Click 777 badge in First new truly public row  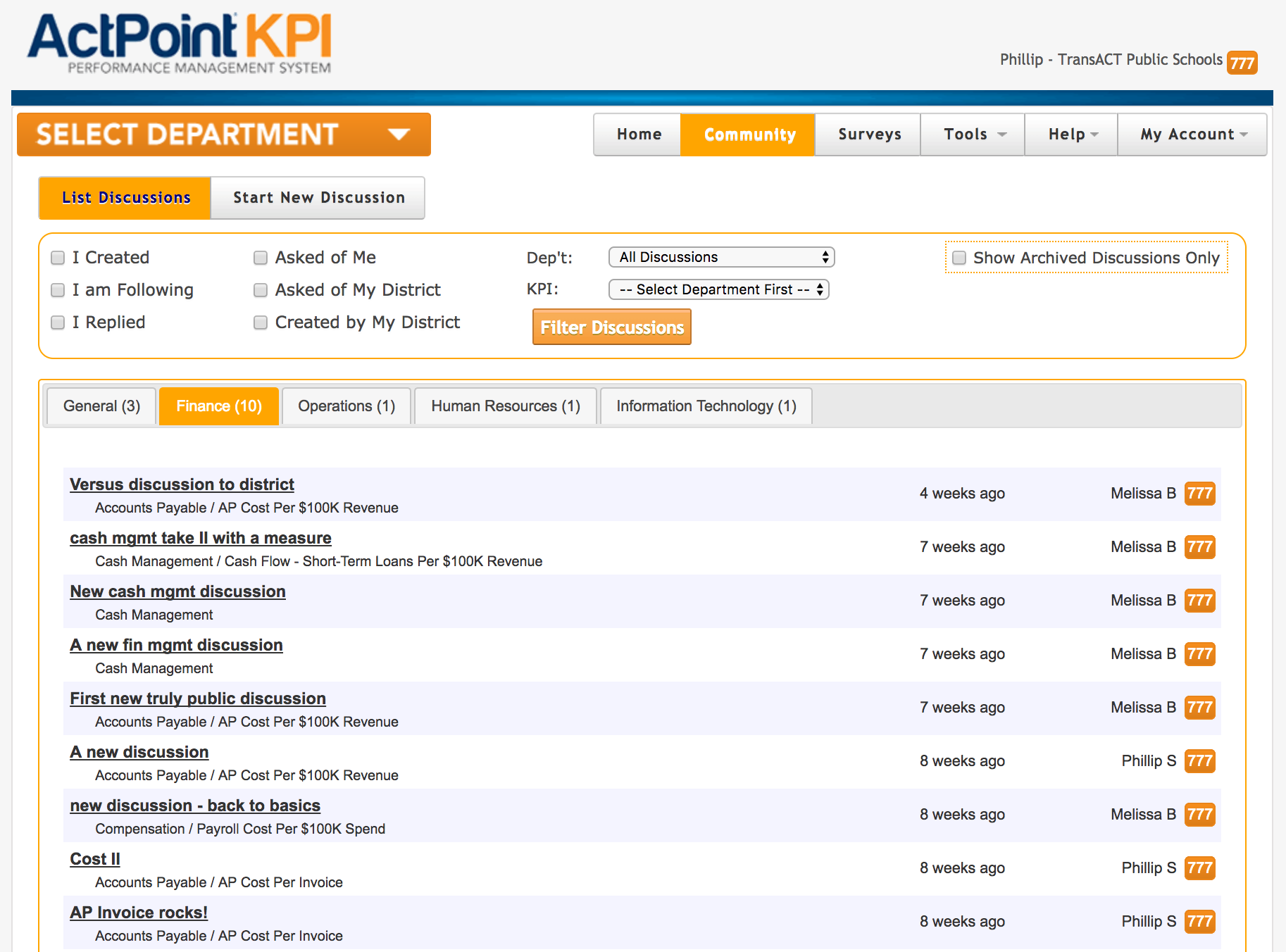coord(1199,707)
